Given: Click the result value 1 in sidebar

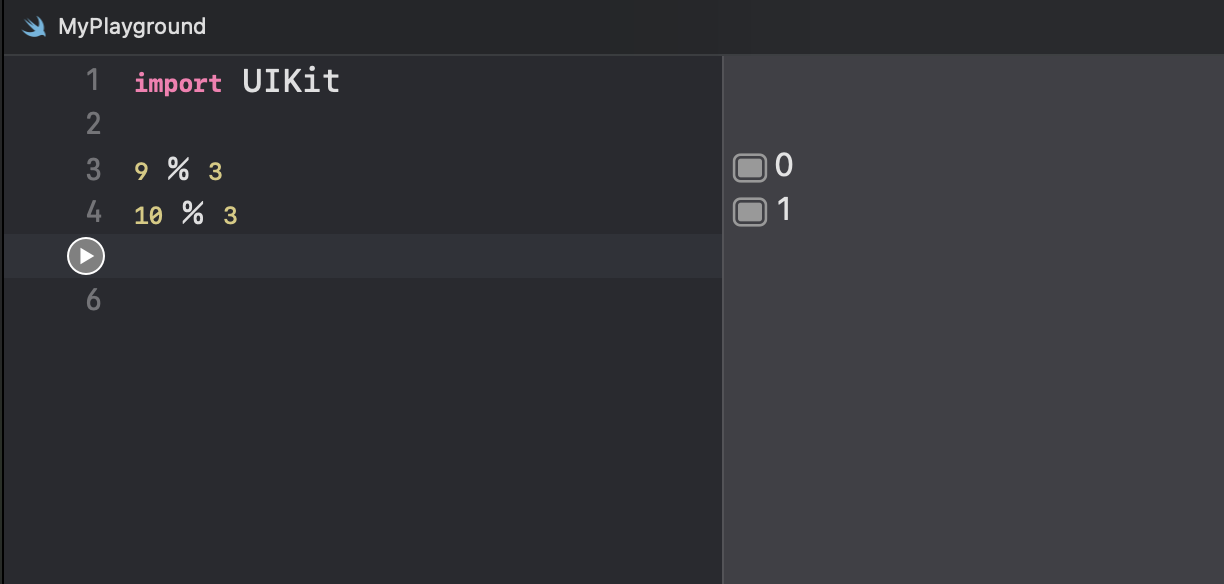Looking at the screenshot, I should (784, 210).
